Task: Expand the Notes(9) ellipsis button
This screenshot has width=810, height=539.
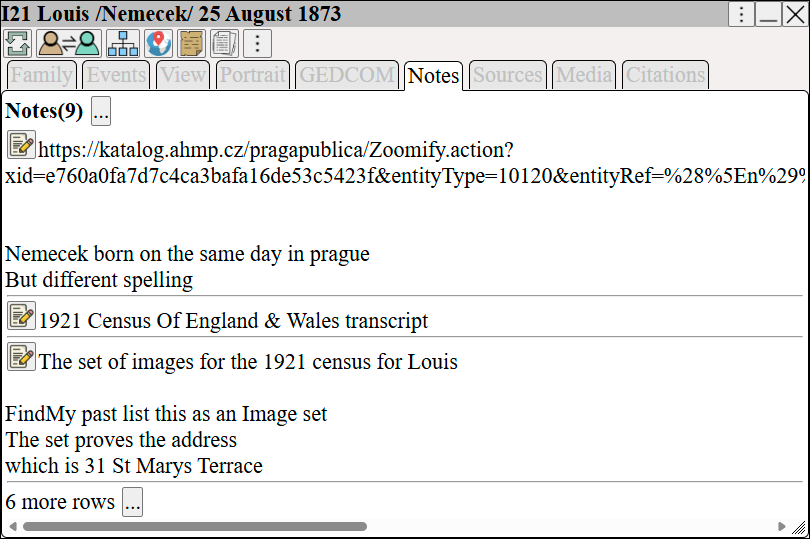Action: coord(101,111)
